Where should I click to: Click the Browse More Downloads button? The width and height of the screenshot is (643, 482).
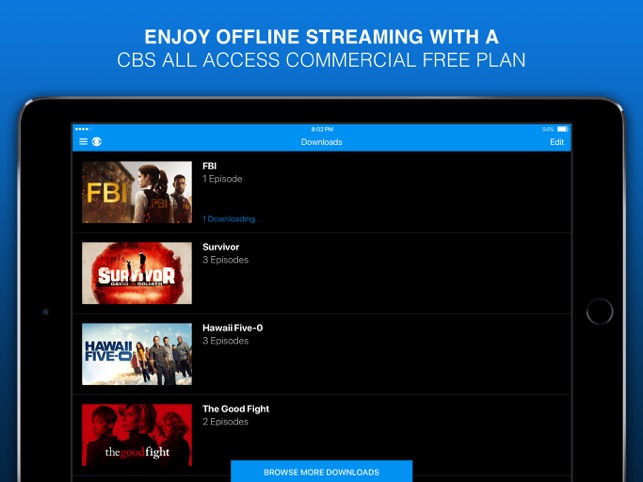click(x=322, y=471)
